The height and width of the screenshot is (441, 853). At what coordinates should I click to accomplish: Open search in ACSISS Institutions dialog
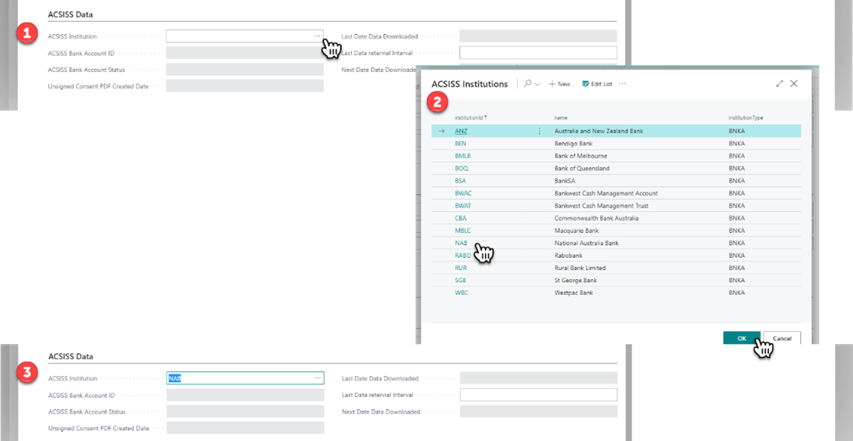click(x=528, y=84)
